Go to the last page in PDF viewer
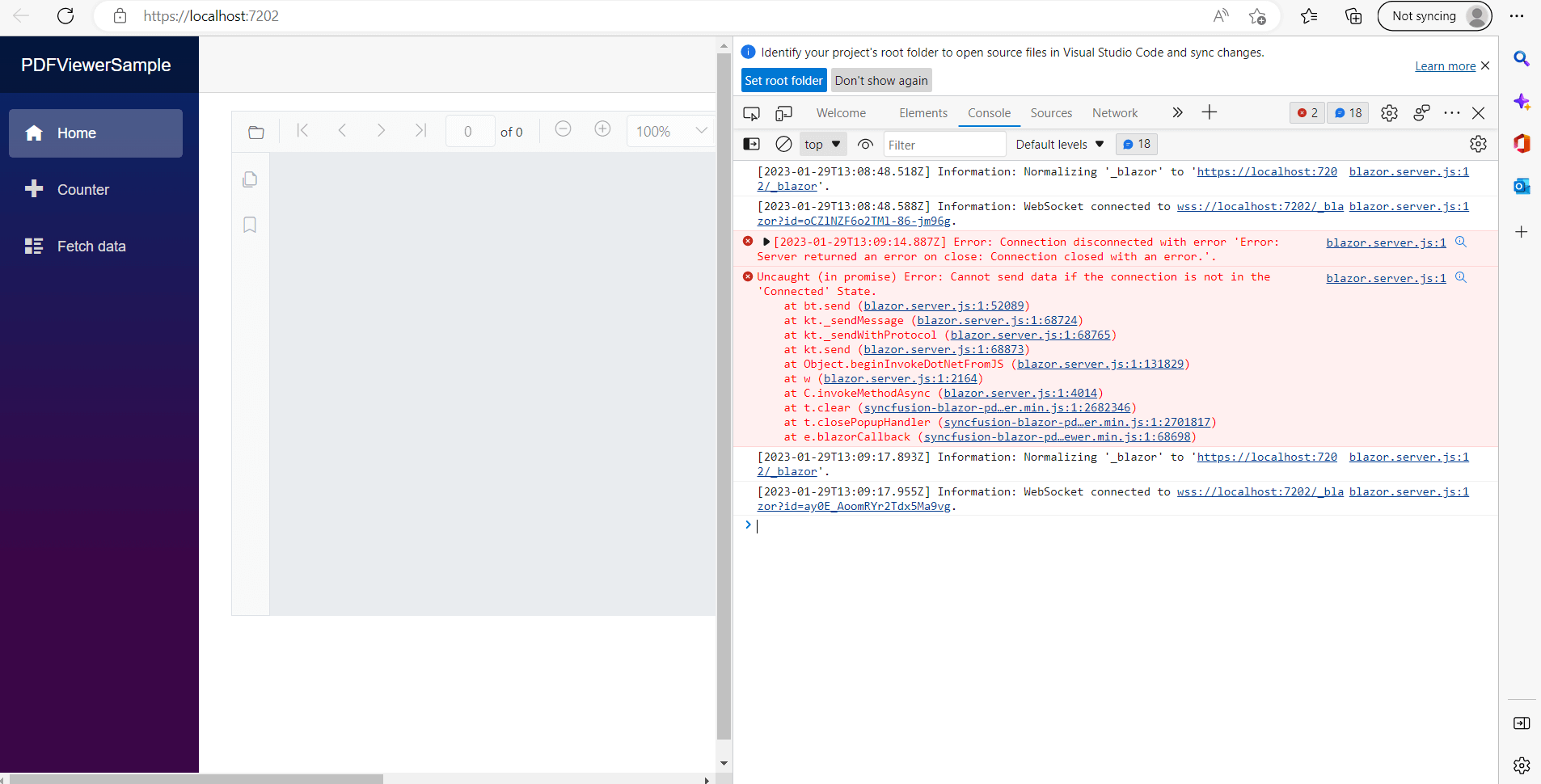The height and width of the screenshot is (784, 1541). click(x=420, y=130)
